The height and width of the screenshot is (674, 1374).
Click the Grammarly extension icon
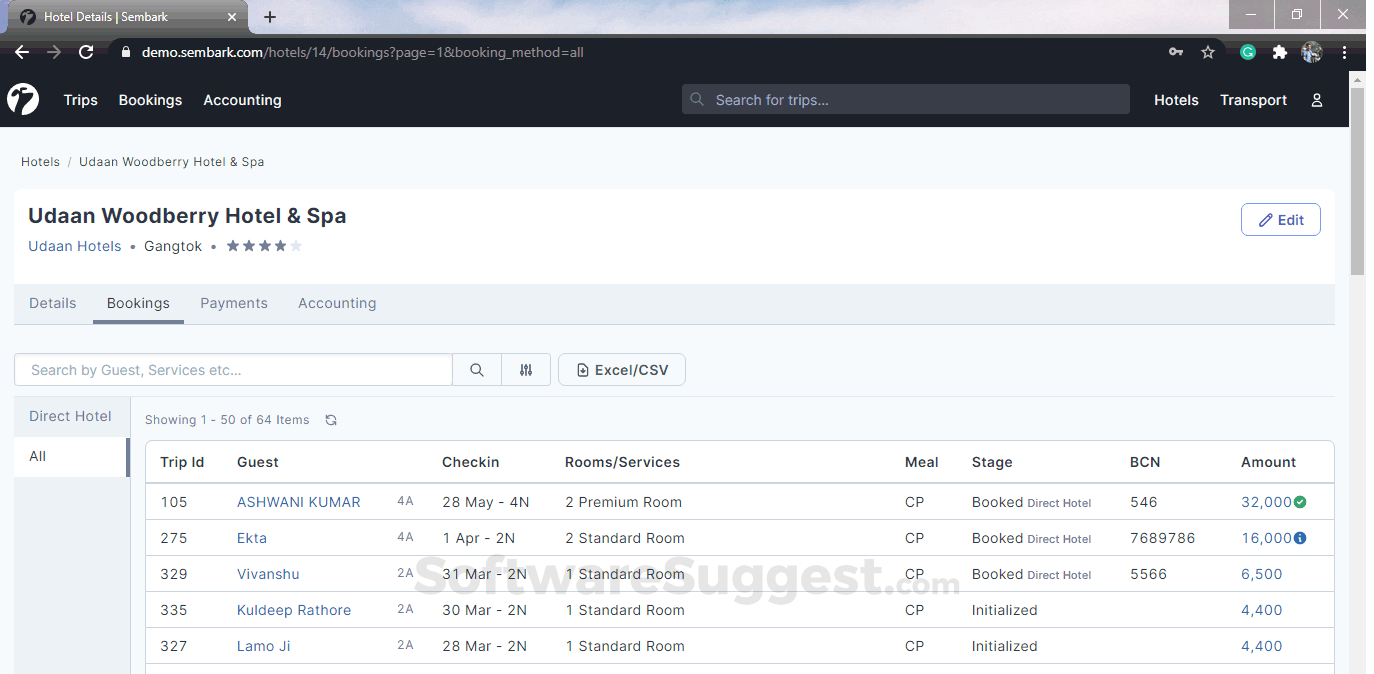coord(1247,51)
